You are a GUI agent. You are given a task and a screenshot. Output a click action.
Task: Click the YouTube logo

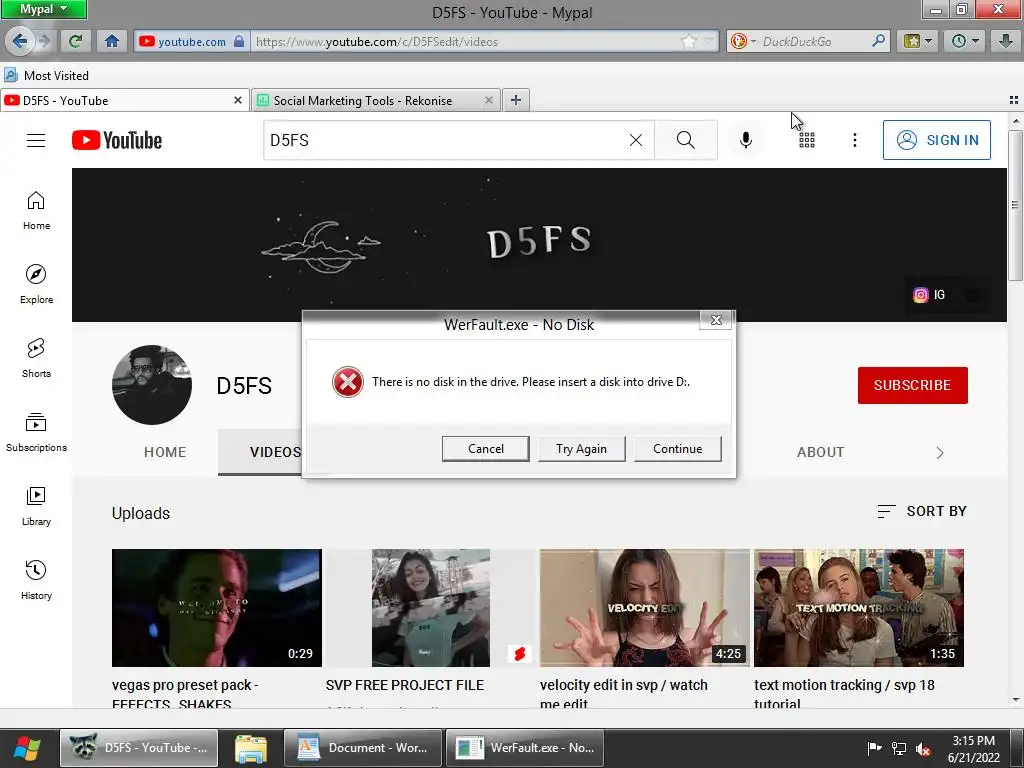pyautogui.click(x=117, y=140)
